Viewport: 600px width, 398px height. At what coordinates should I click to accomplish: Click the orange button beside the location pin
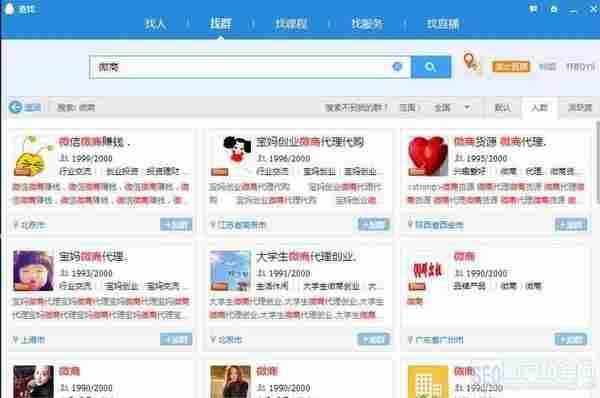click(x=511, y=67)
